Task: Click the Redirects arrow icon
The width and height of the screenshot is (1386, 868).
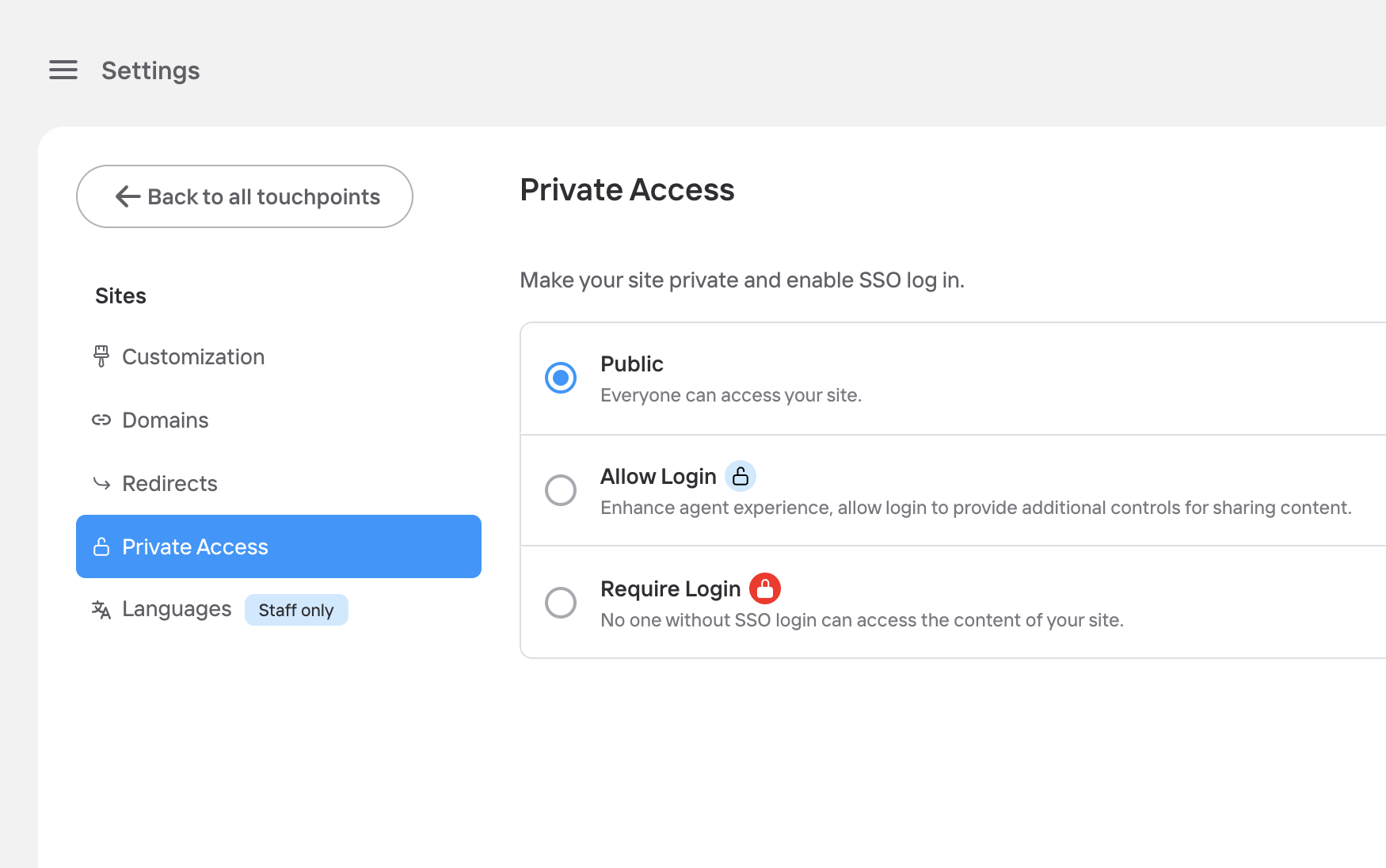Action: coord(101,483)
